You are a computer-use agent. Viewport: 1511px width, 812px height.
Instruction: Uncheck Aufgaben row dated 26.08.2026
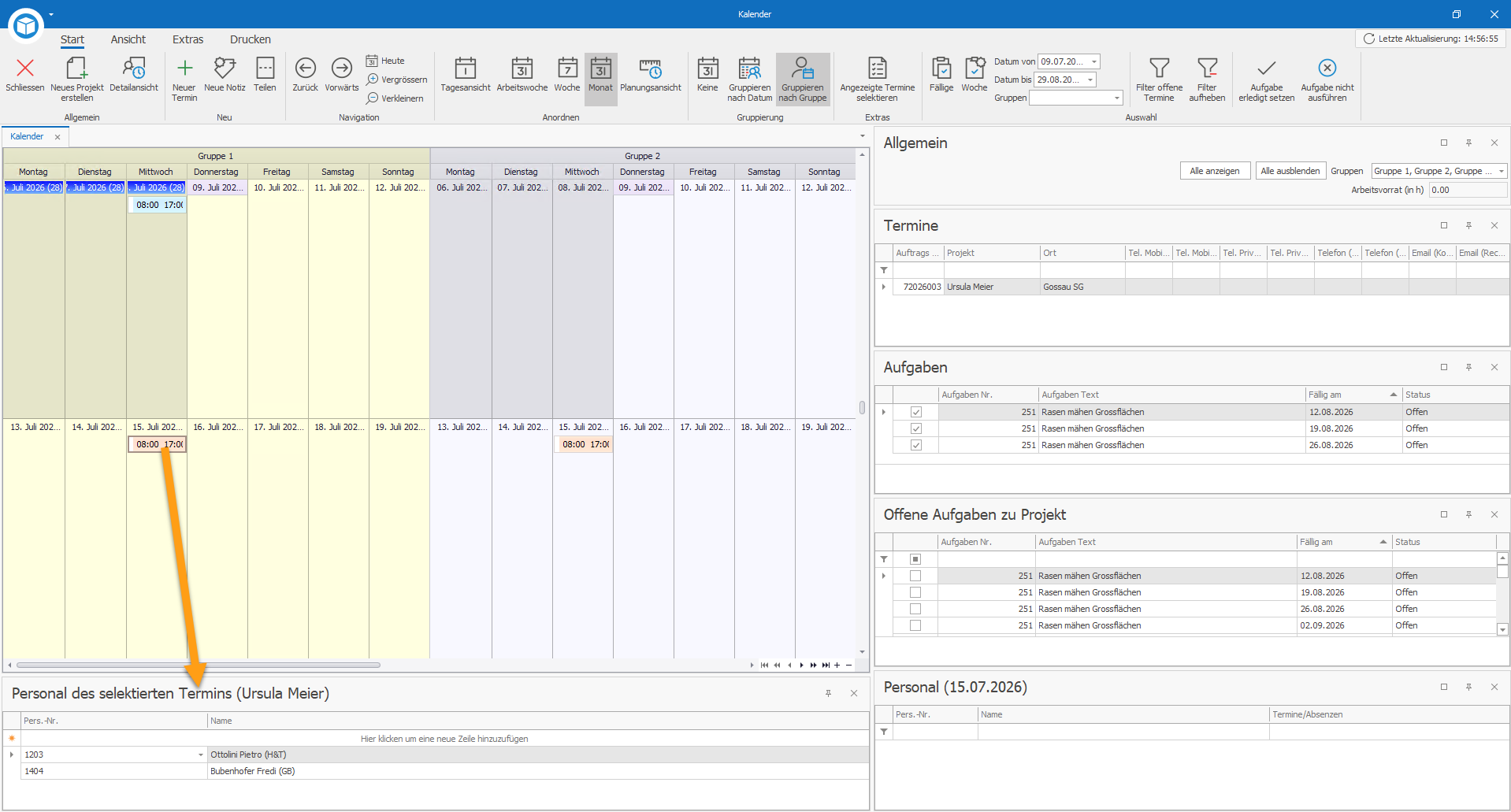click(915, 445)
